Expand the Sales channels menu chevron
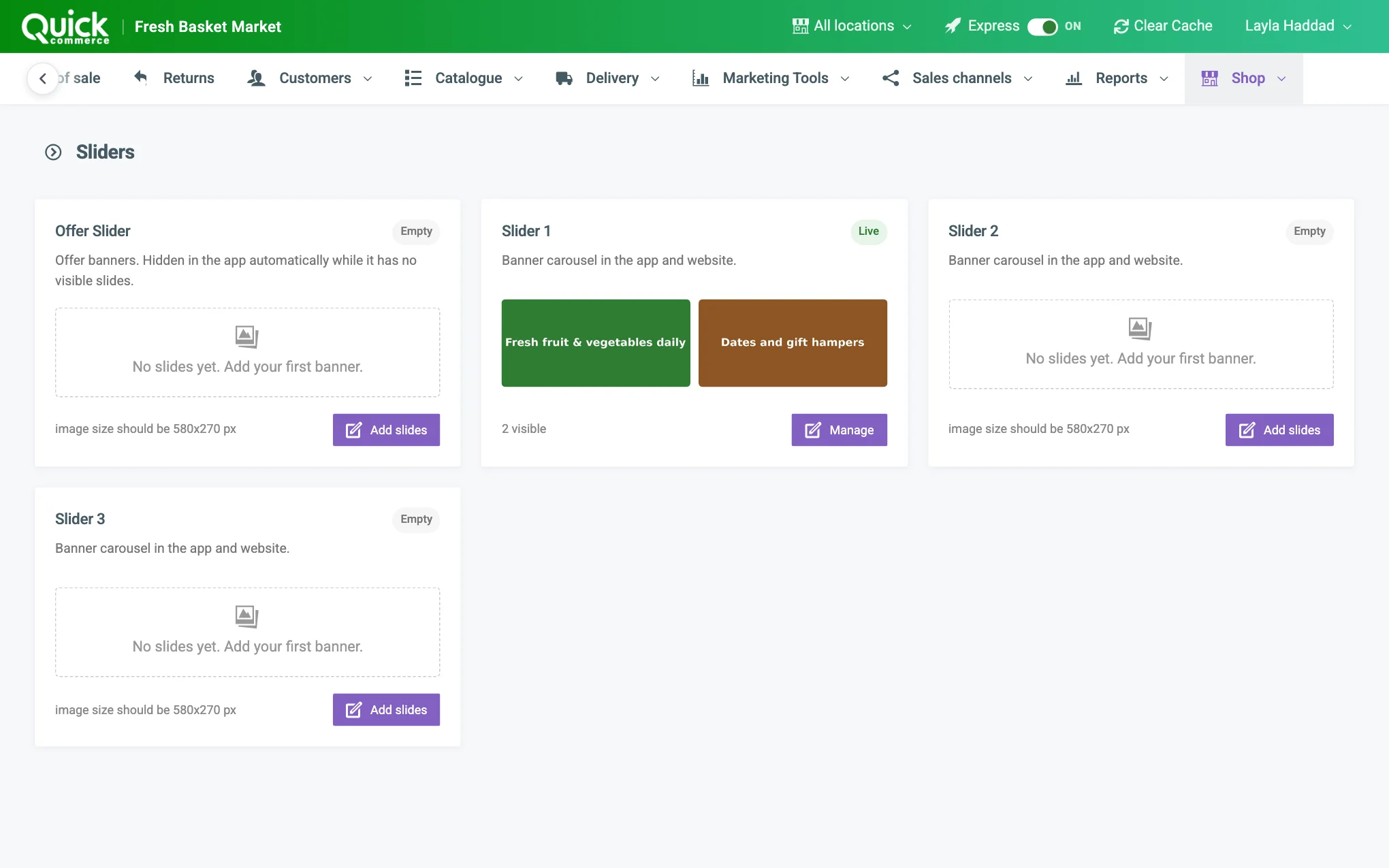 pyautogui.click(x=1028, y=79)
